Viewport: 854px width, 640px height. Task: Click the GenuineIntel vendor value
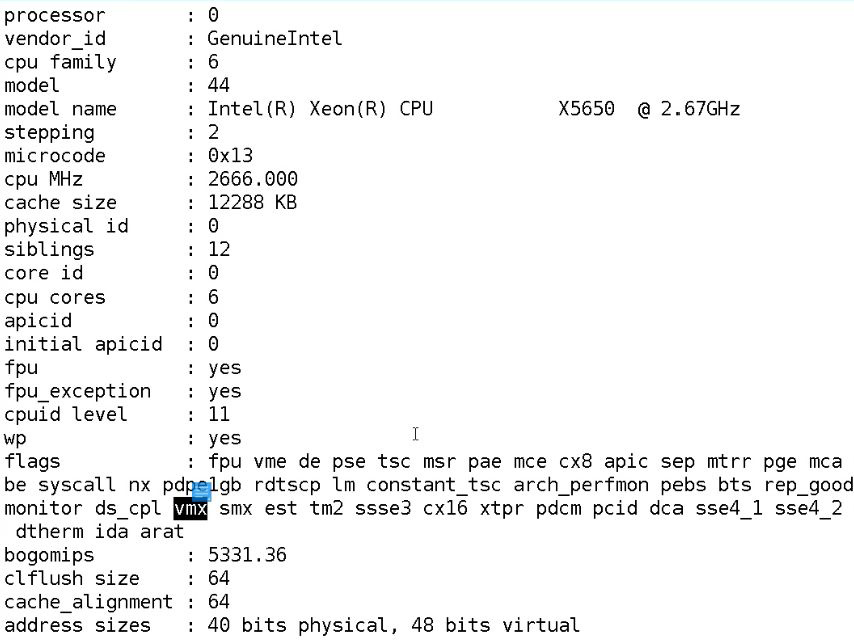[x=274, y=38]
